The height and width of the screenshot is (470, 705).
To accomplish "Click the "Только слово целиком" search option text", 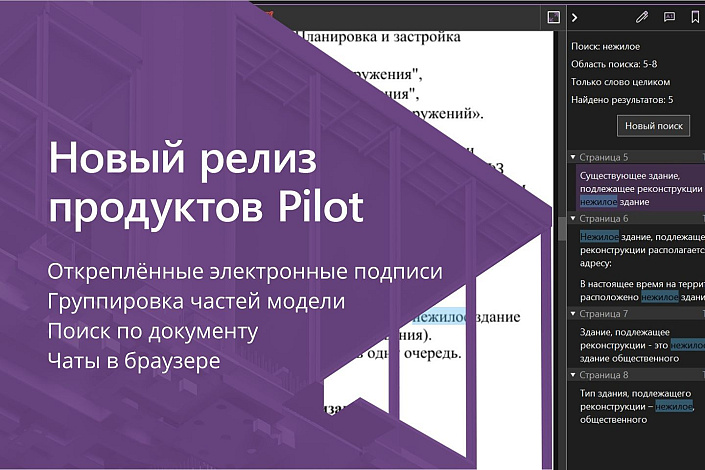I will click(620, 81).
